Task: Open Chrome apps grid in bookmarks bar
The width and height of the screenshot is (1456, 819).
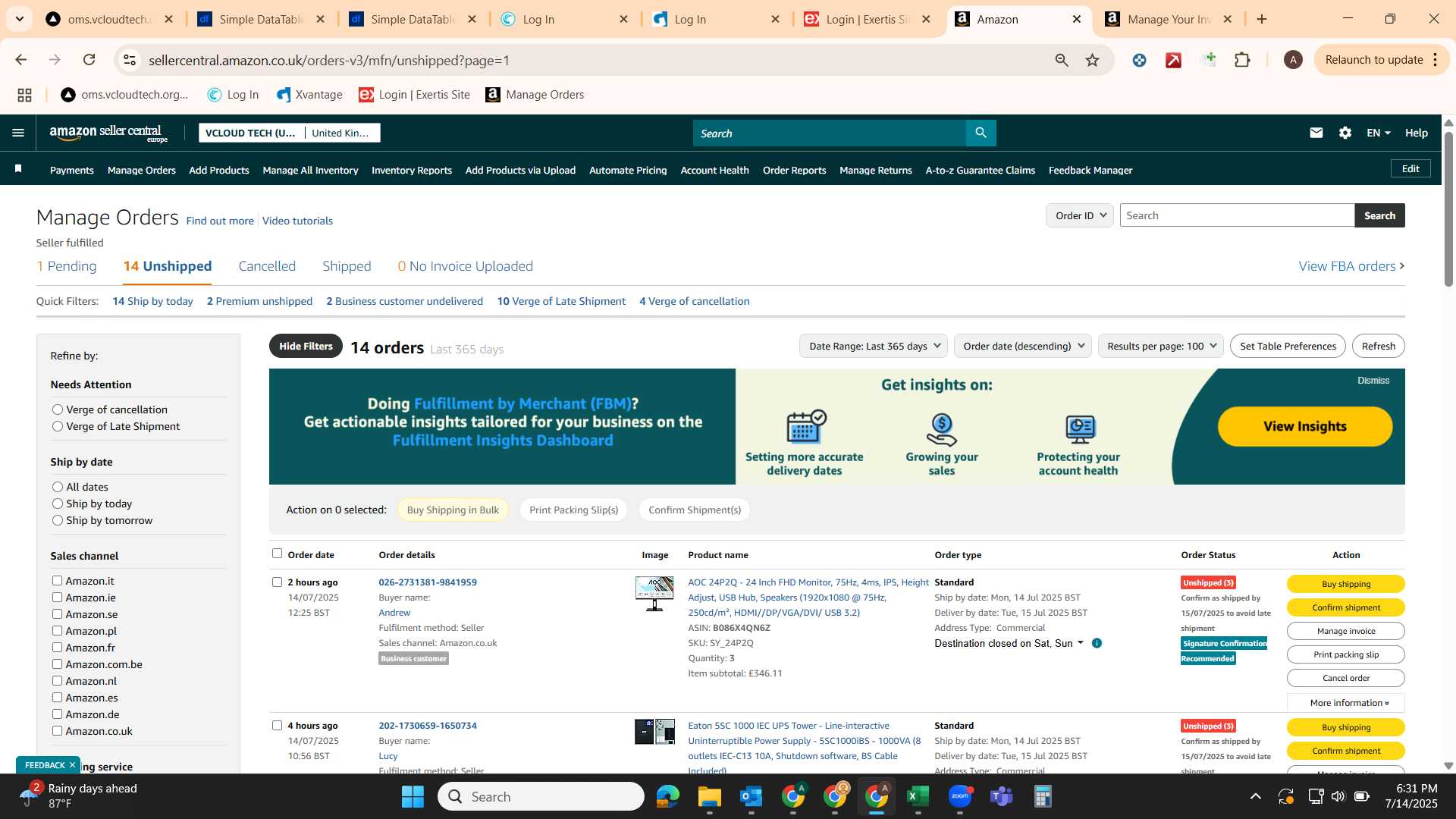Action: (24, 95)
